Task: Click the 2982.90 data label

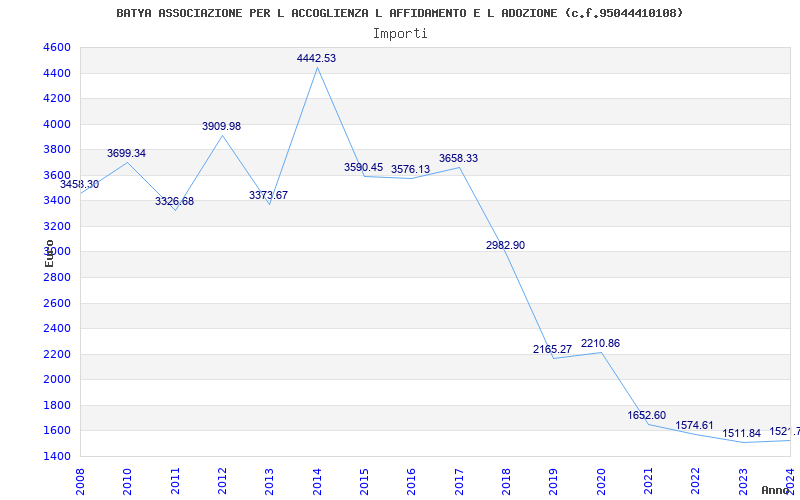Action: (x=505, y=245)
